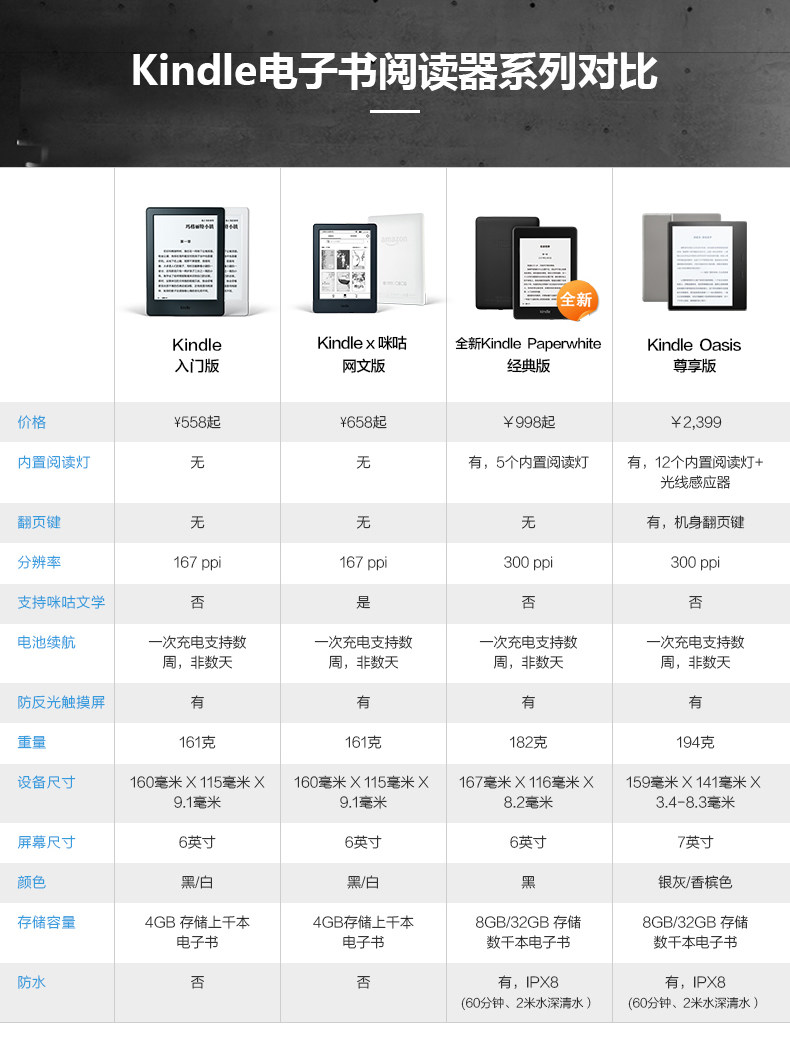Image resolution: width=790 pixels, height=1054 pixels.
Task: Click 否 防水 value under Kindle x 咪咕
Action: click(x=363, y=982)
